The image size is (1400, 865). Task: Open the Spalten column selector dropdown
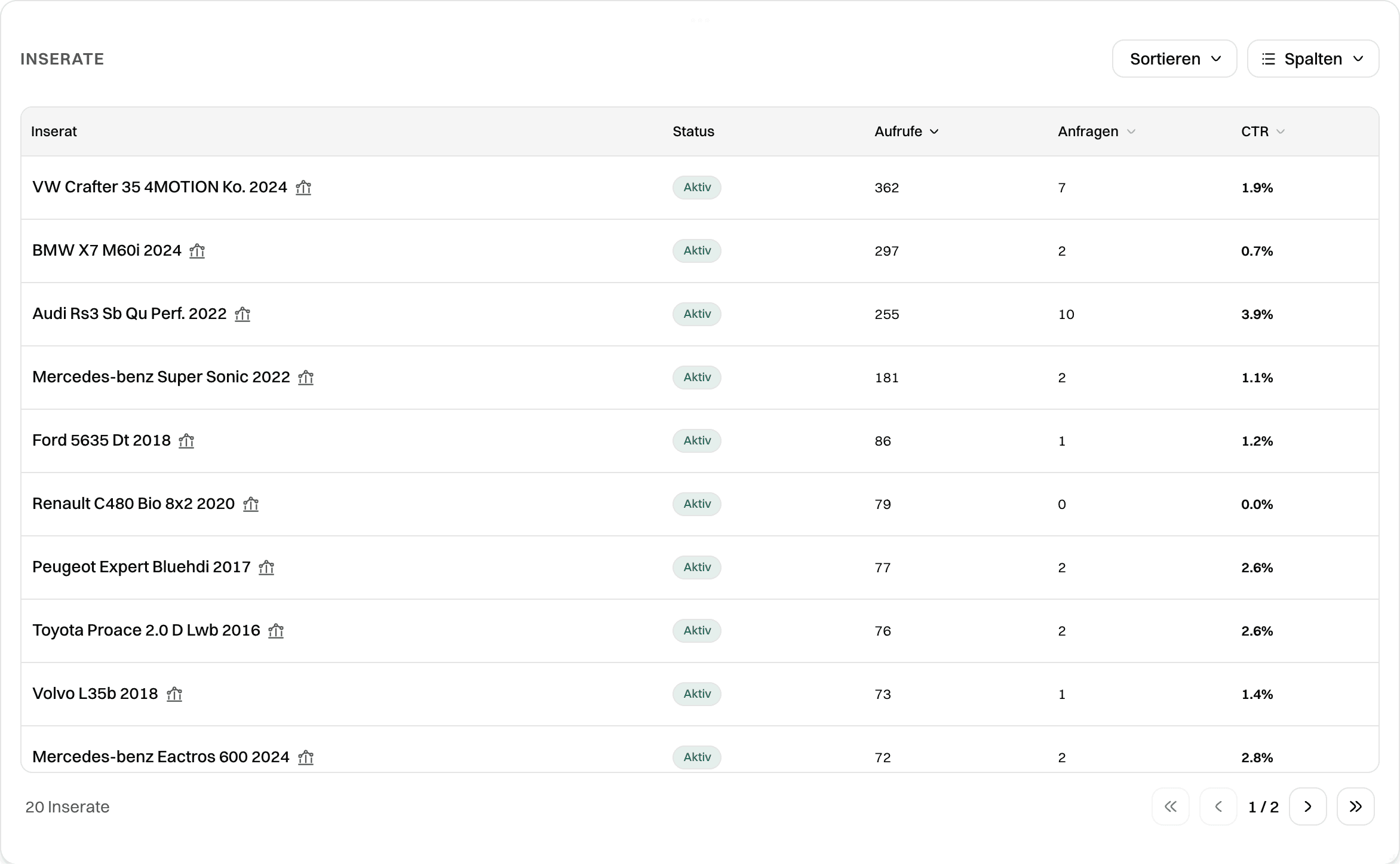[x=1313, y=59]
